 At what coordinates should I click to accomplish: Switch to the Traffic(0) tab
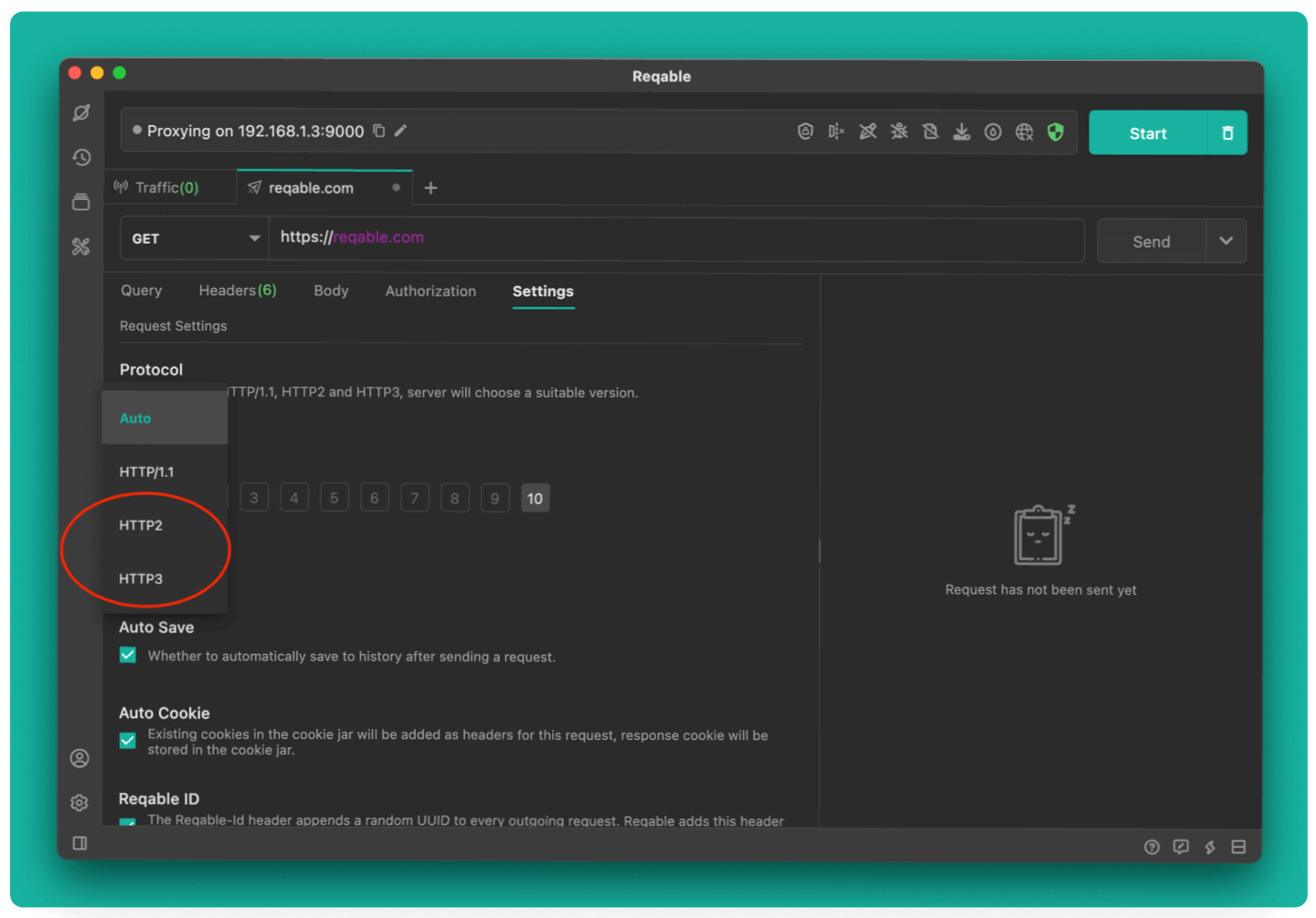tap(168, 187)
